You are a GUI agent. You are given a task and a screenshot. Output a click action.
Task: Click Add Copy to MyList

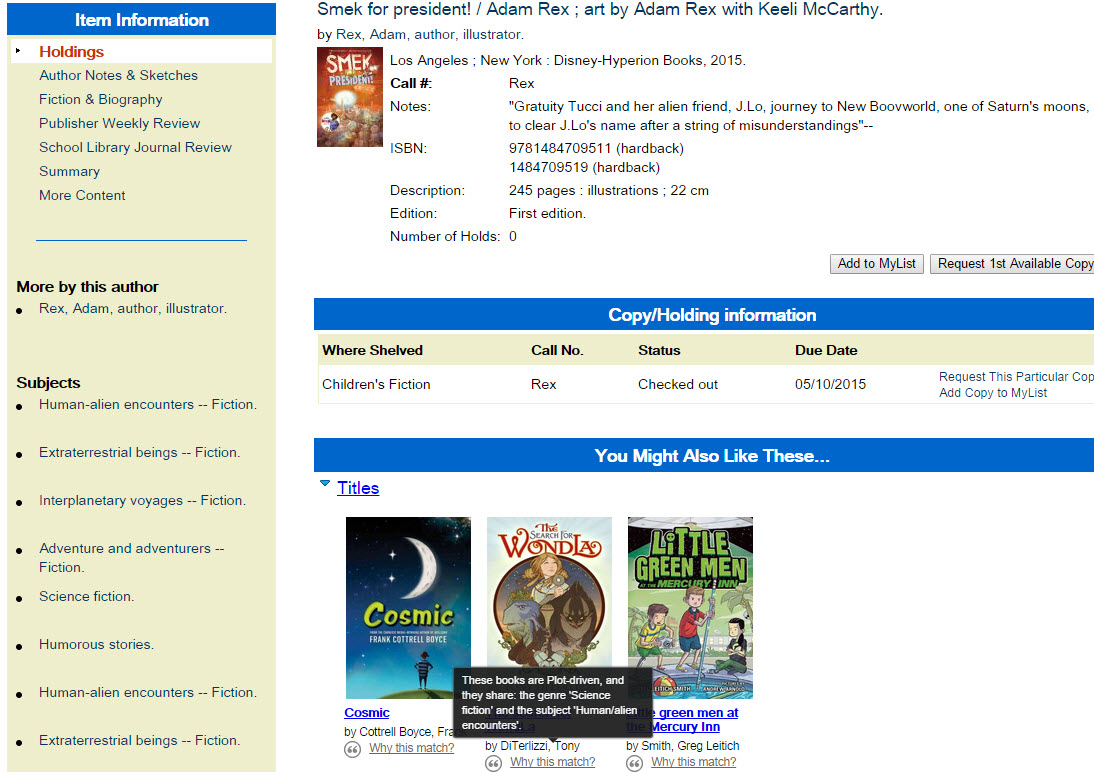coord(994,392)
